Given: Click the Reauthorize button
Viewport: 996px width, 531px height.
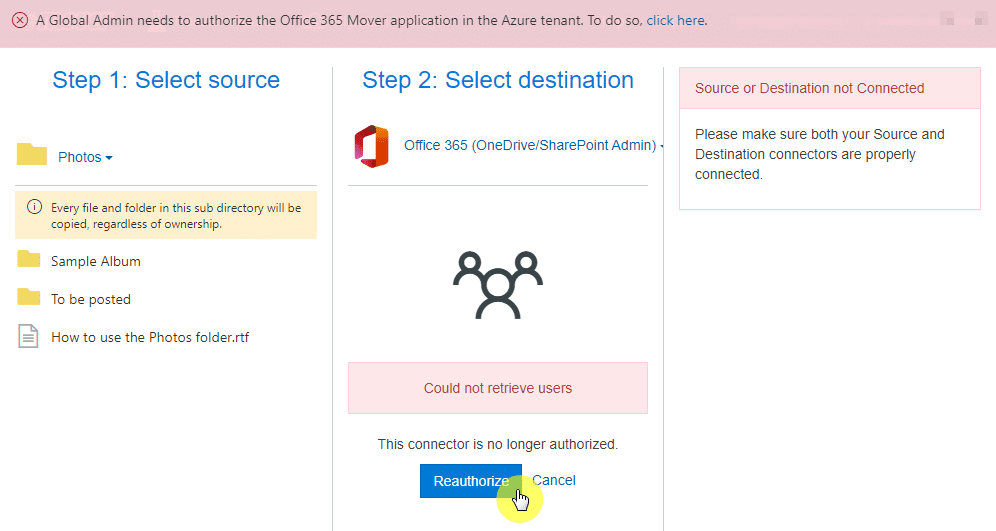Looking at the screenshot, I should [x=471, y=481].
